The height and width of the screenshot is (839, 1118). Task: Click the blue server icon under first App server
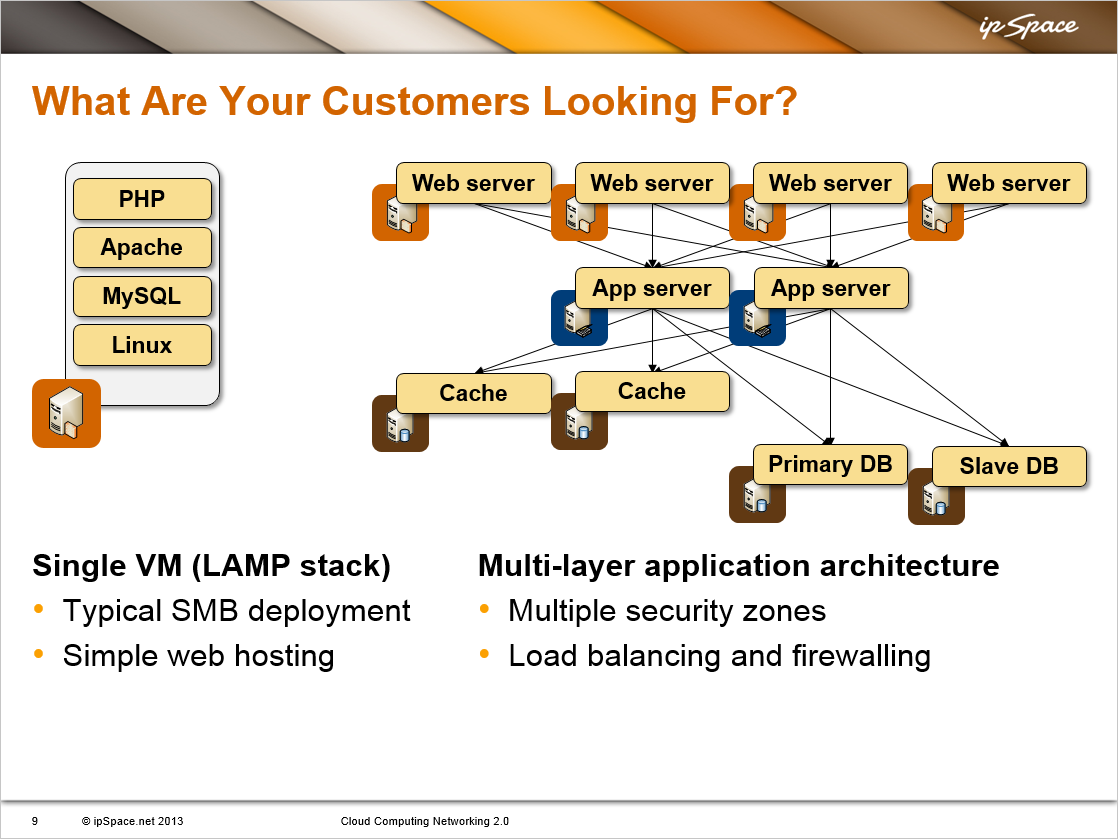pos(579,319)
